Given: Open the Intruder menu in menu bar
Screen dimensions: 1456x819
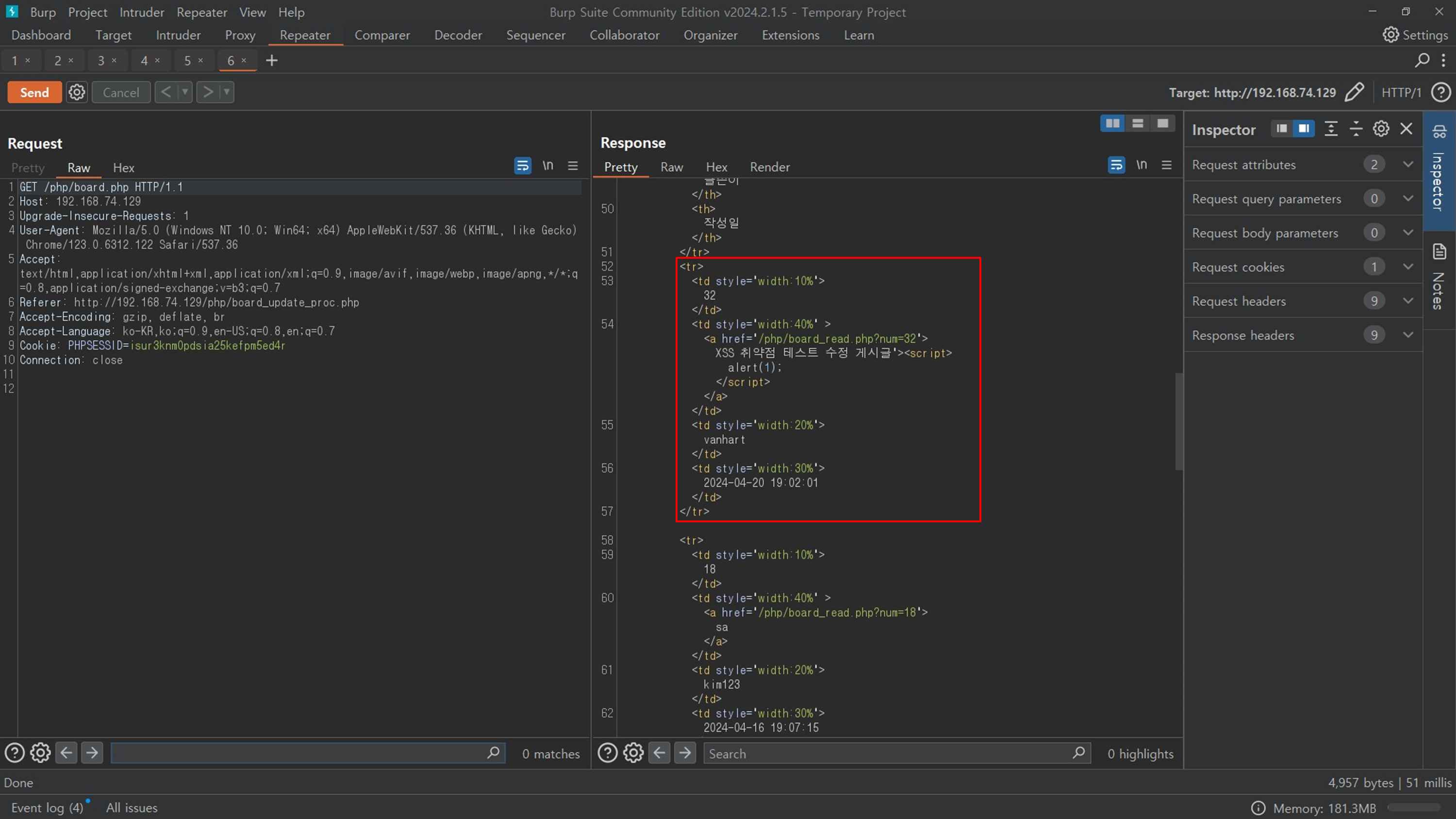Looking at the screenshot, I should pos(141,12).
